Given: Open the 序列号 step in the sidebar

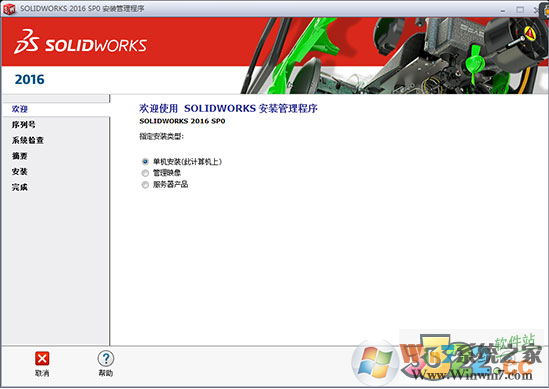Looking at the screenshot, I should pyautogui.click(x=23, y=124).
